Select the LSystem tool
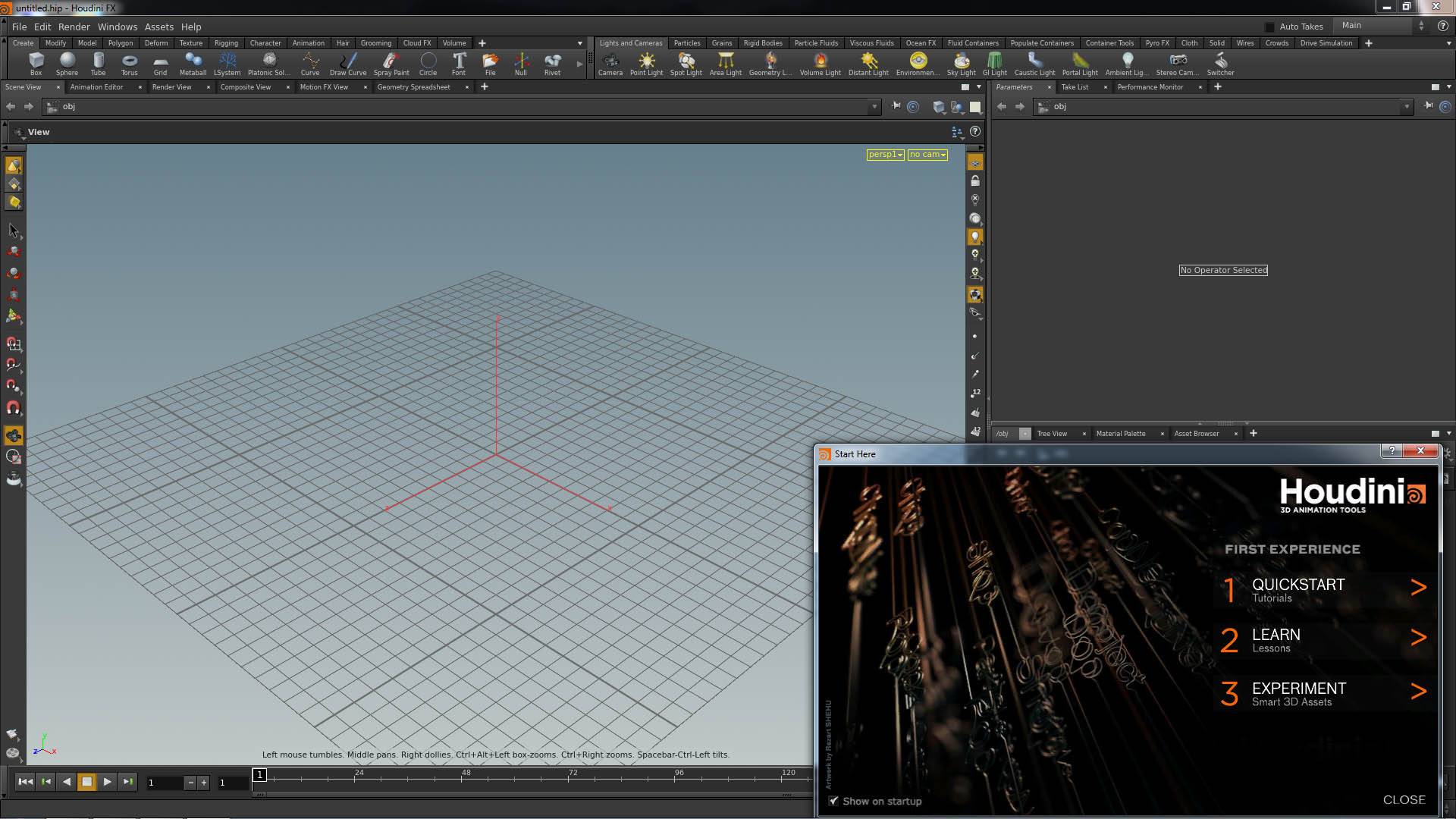Image resolution: width=1456 pixels, height=819 pixels. [x=227, y=64]
